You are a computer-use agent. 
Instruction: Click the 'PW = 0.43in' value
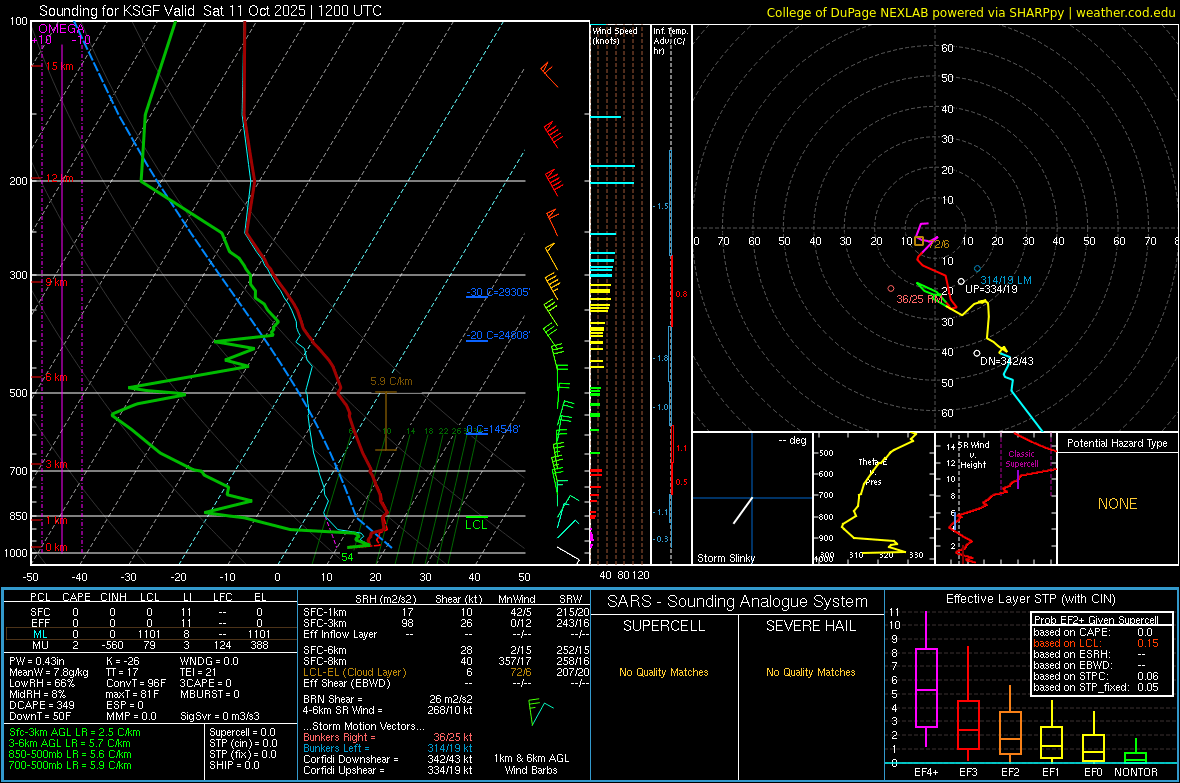click(x=37, y=661)
